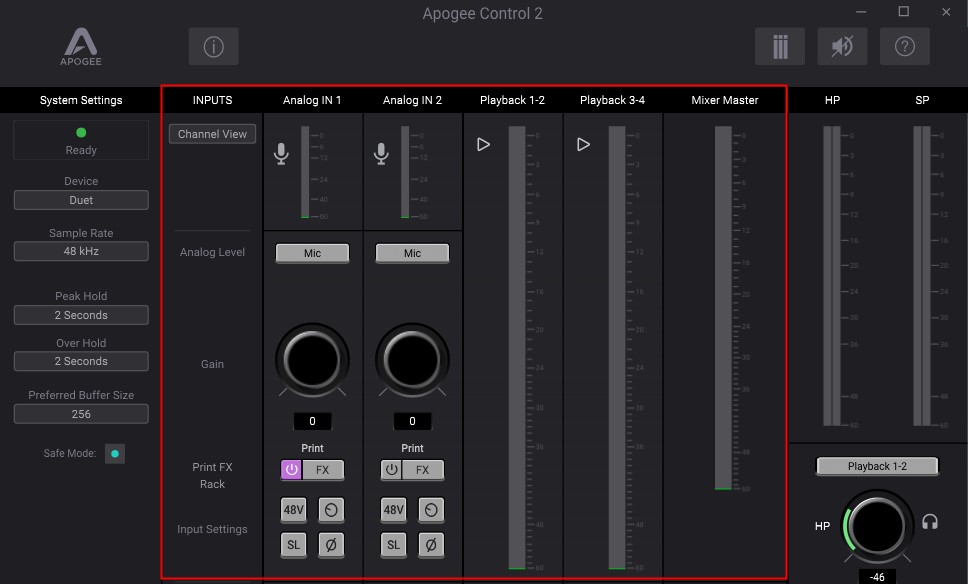This screenshot has height=584, width=968.
Task: Click the Preferred Buffer Size label
Action: [x=81, y=395]
